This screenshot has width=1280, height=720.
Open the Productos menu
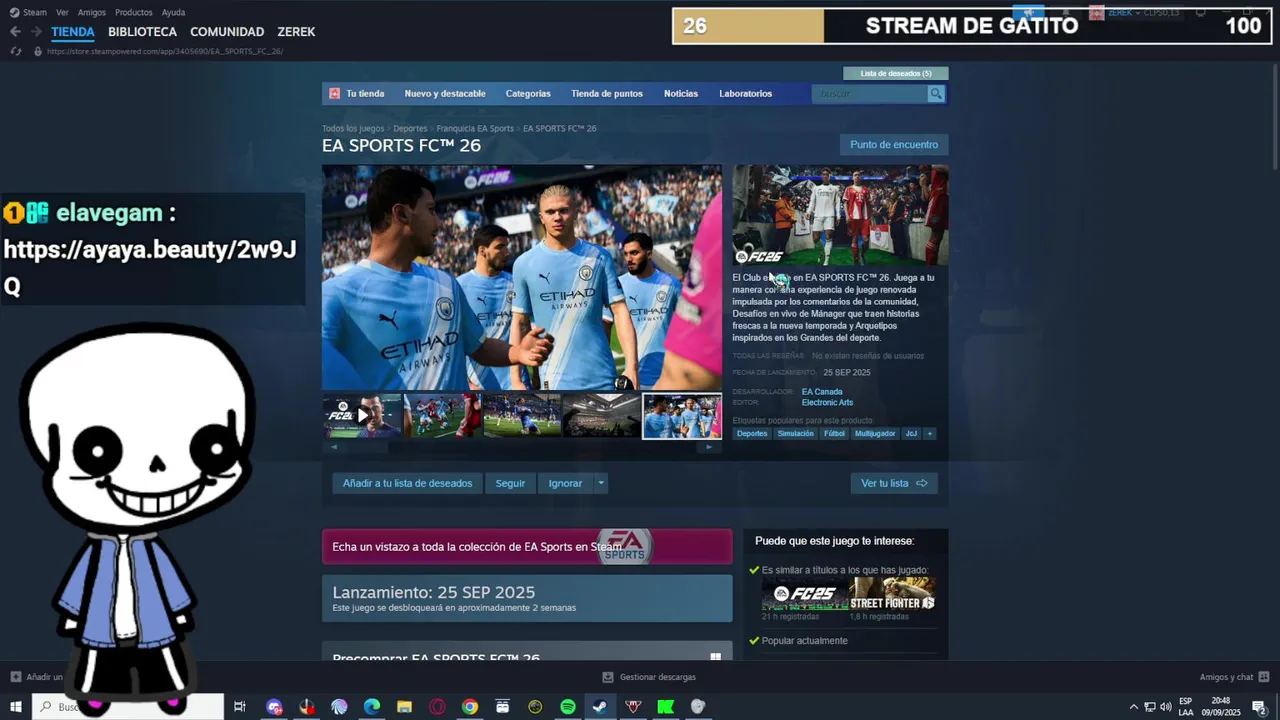click(134, 12)
